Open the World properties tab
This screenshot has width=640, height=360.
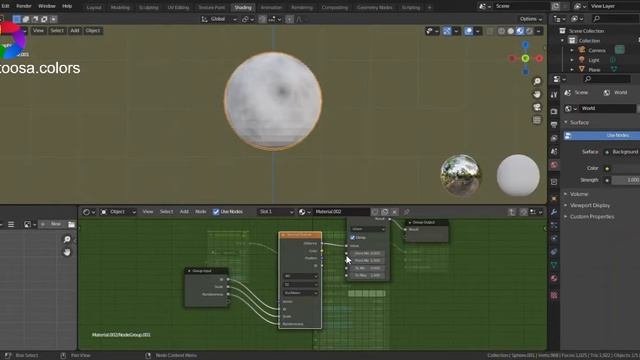554,165
